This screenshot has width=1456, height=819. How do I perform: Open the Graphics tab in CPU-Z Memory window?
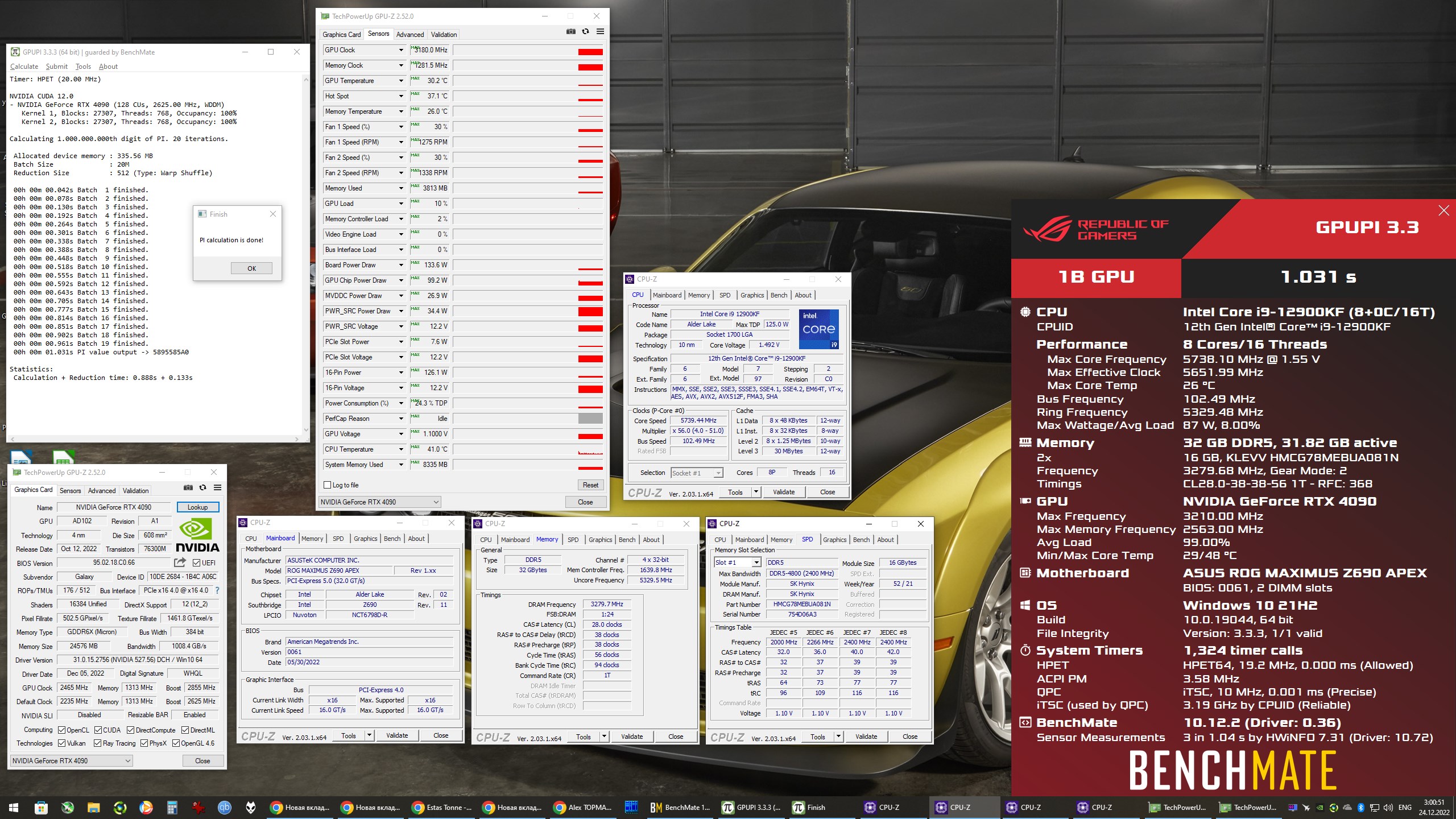coord(600,540)
